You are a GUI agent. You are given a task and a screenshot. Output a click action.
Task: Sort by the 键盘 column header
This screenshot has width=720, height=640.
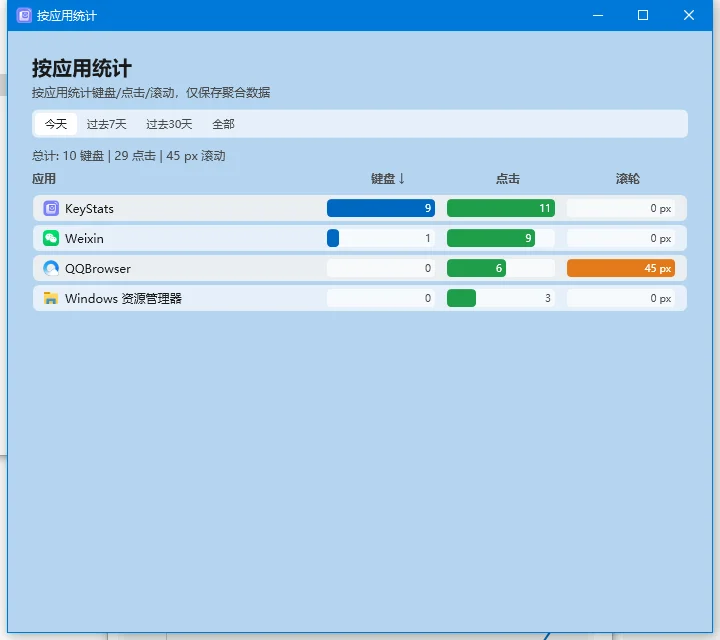pyautogui.click(x=388, y=179)
